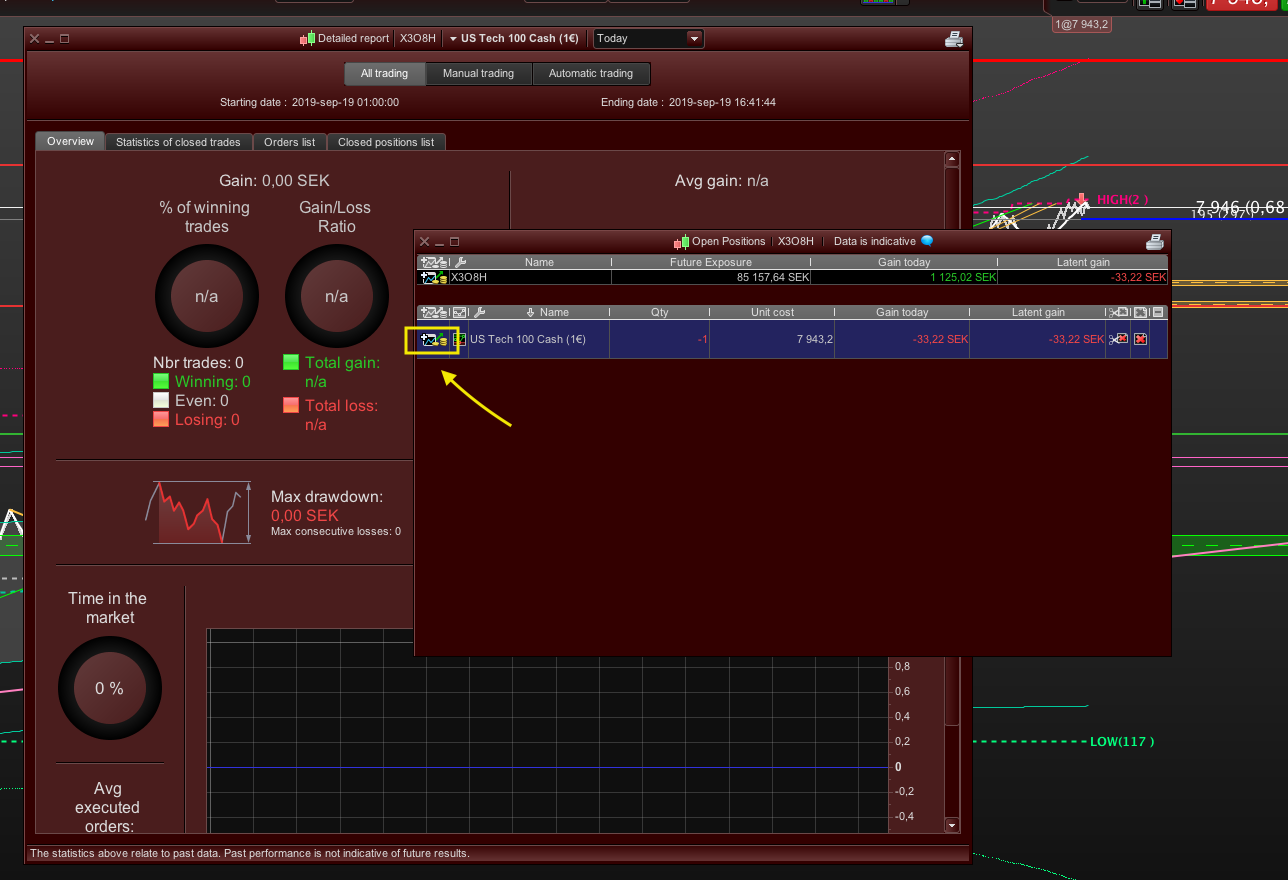Viewport: 1288px width, 880px height.
Task: Click the collapse icon at right of positions header
Action: click(1158, 312)
